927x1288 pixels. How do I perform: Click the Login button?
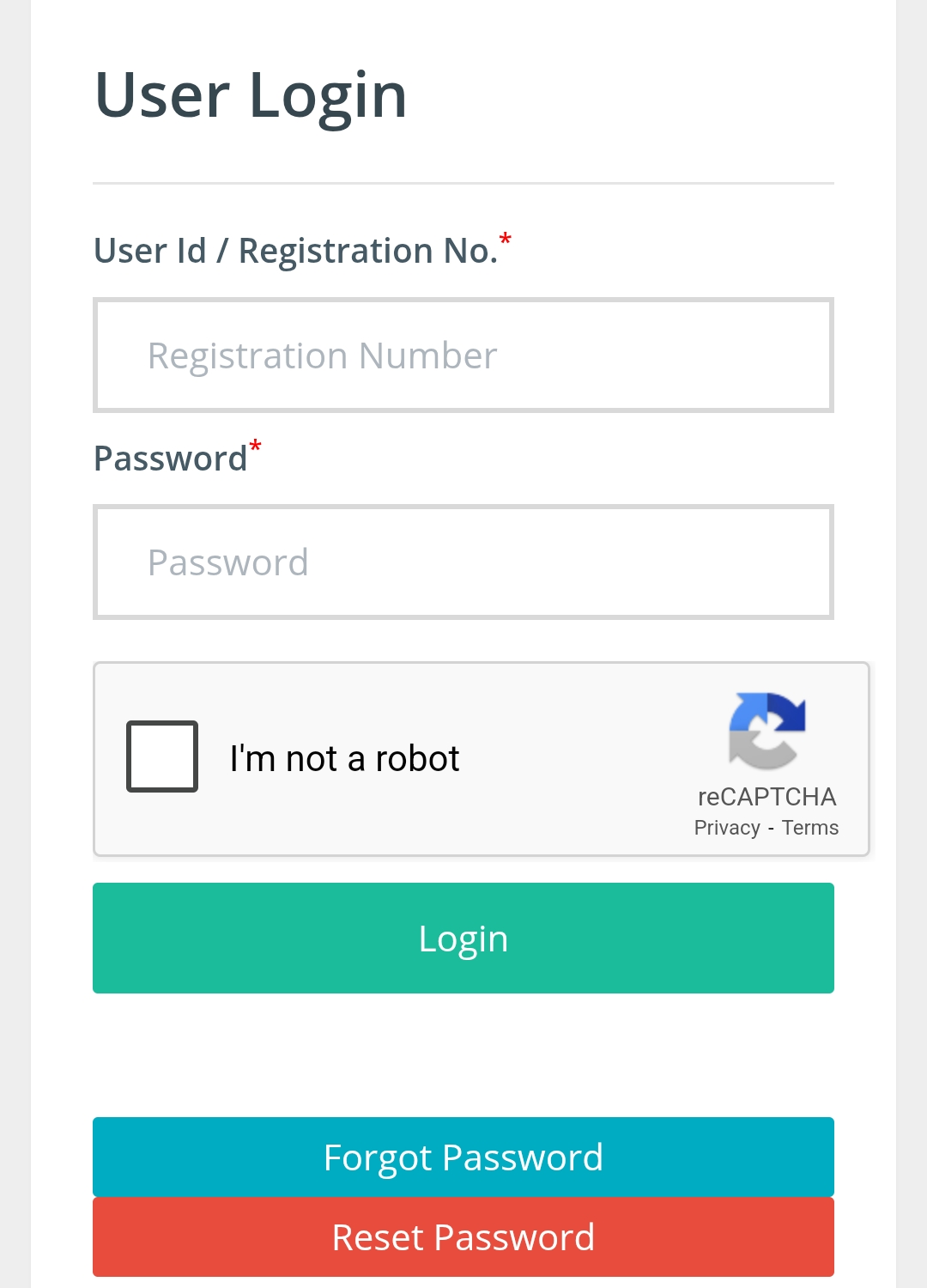coord(463,938)
